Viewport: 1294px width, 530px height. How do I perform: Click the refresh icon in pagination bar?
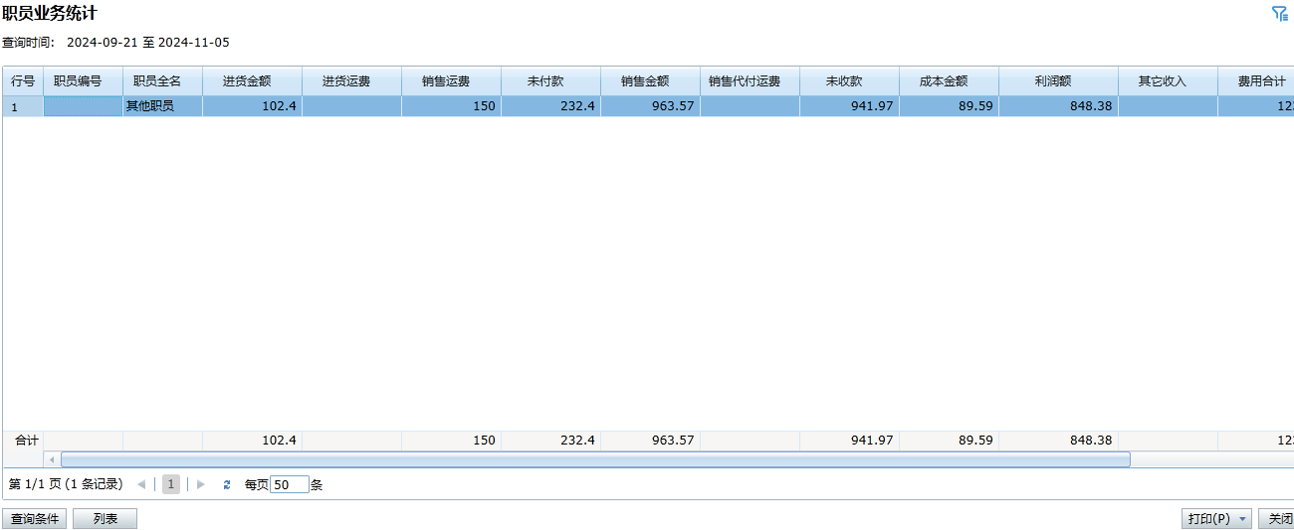[x=227, y=485]
